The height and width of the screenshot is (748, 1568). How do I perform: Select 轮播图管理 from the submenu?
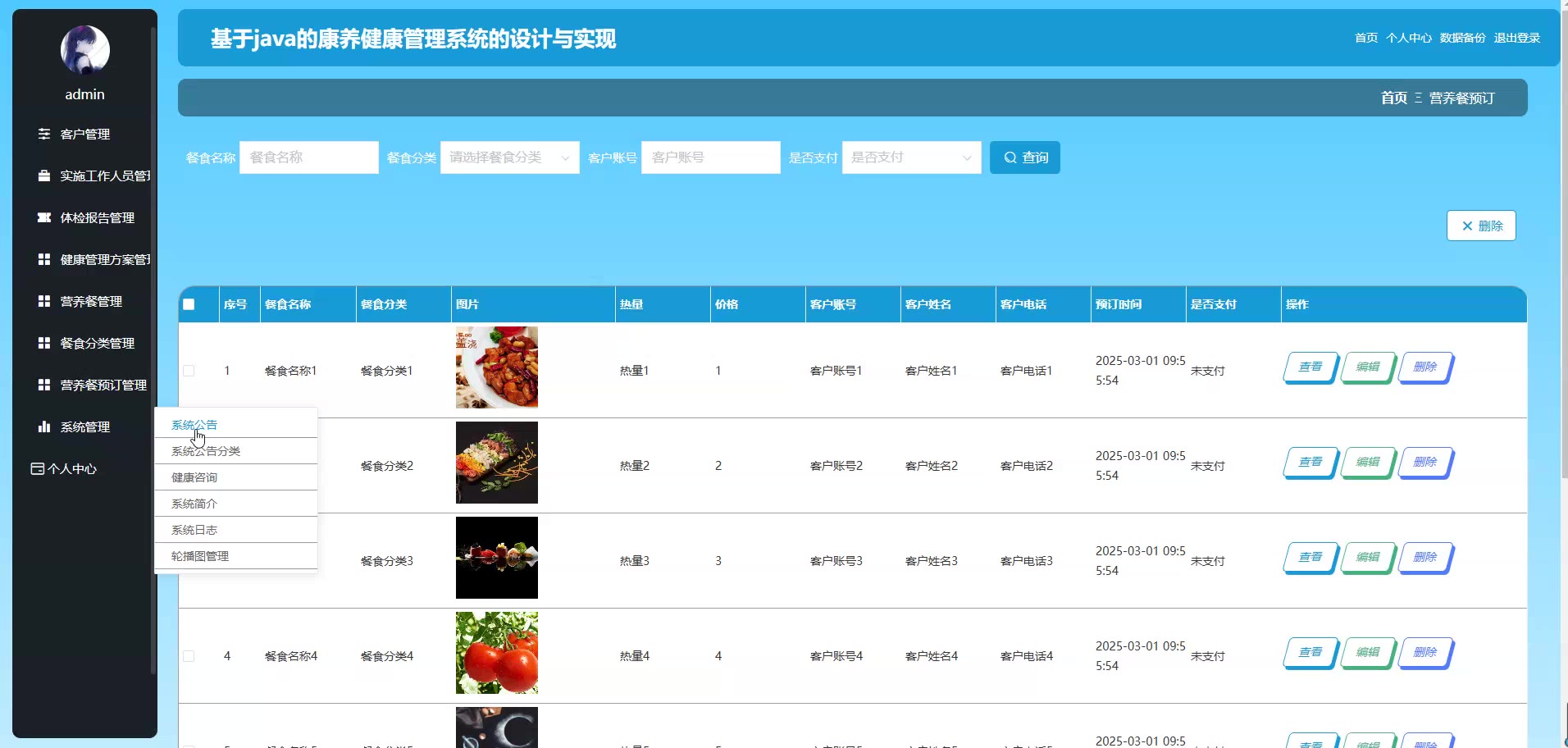236,556
